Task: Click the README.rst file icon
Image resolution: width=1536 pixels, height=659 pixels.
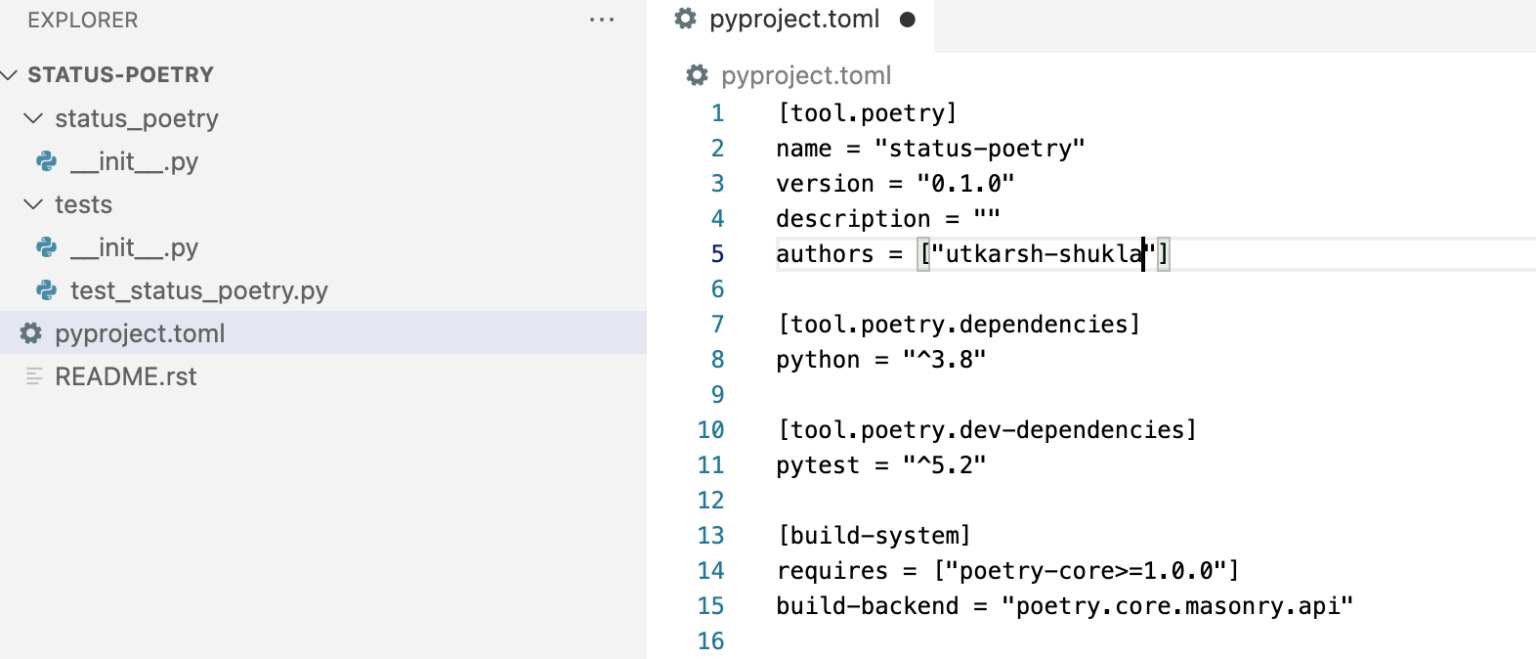Action: [x=36, y=376]
